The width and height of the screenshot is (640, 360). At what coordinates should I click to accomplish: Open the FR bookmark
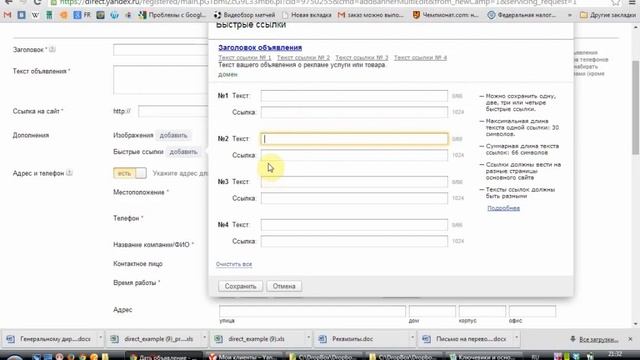[82, 15]
